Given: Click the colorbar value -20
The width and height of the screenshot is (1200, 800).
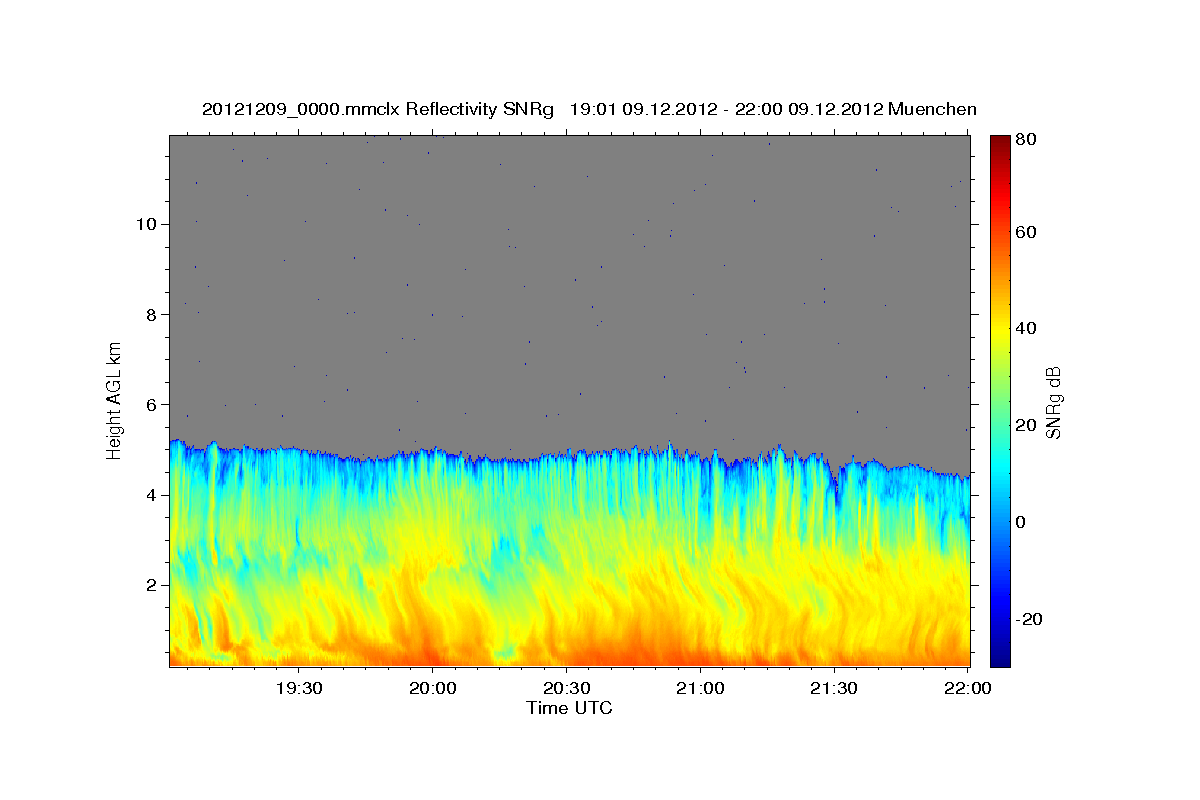Looking at the screenshot, I should 1031,619.
